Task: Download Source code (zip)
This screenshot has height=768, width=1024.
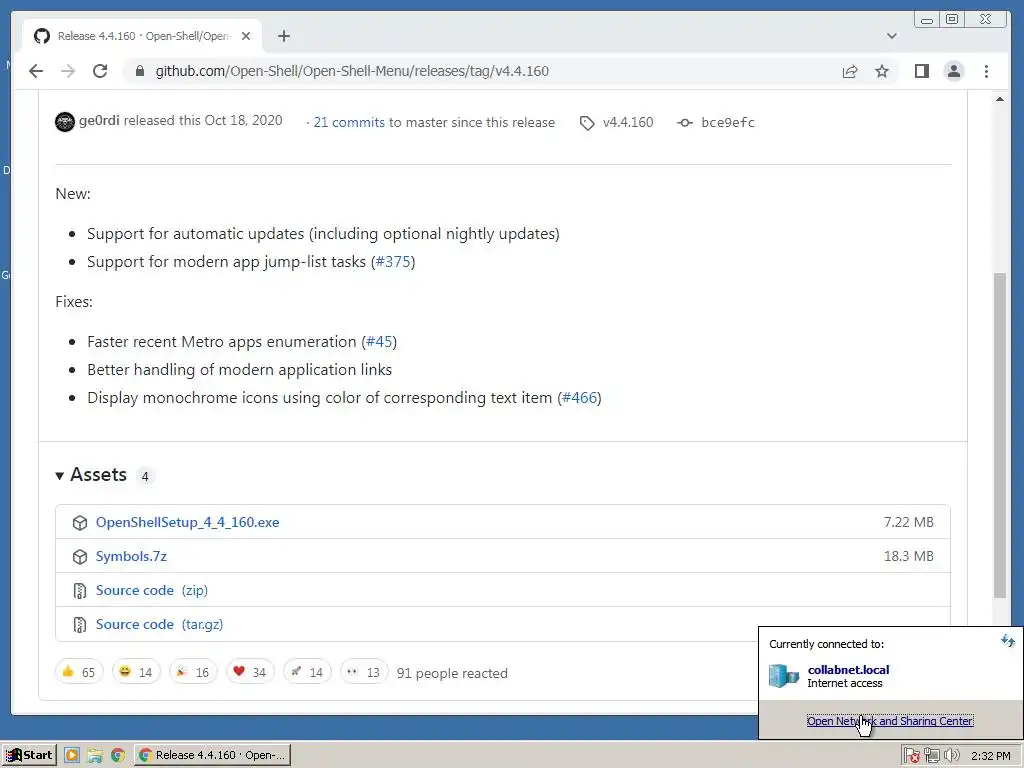Action: (152, 590)
